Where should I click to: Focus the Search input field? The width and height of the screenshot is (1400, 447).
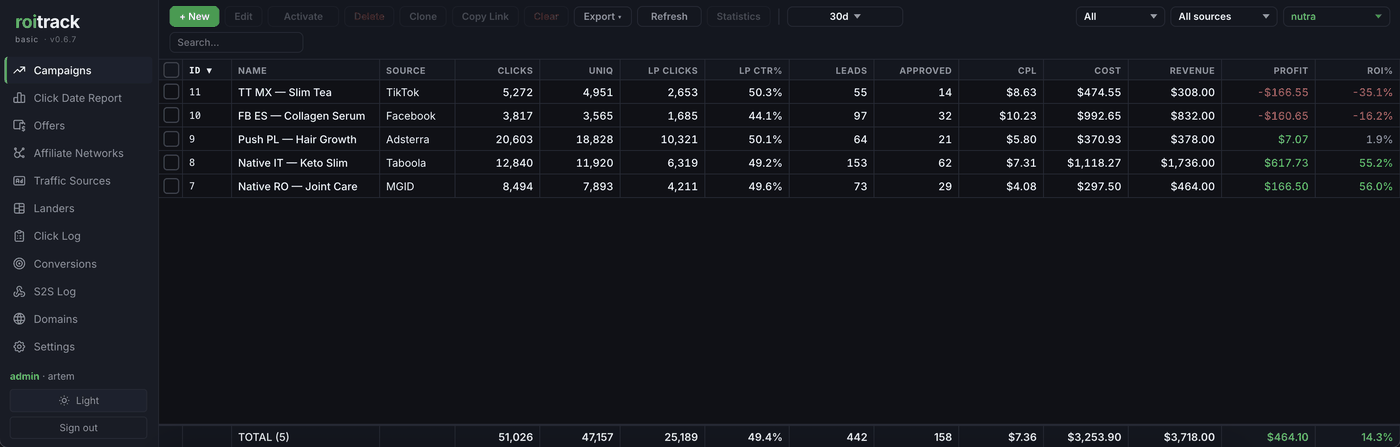(236, 42)
